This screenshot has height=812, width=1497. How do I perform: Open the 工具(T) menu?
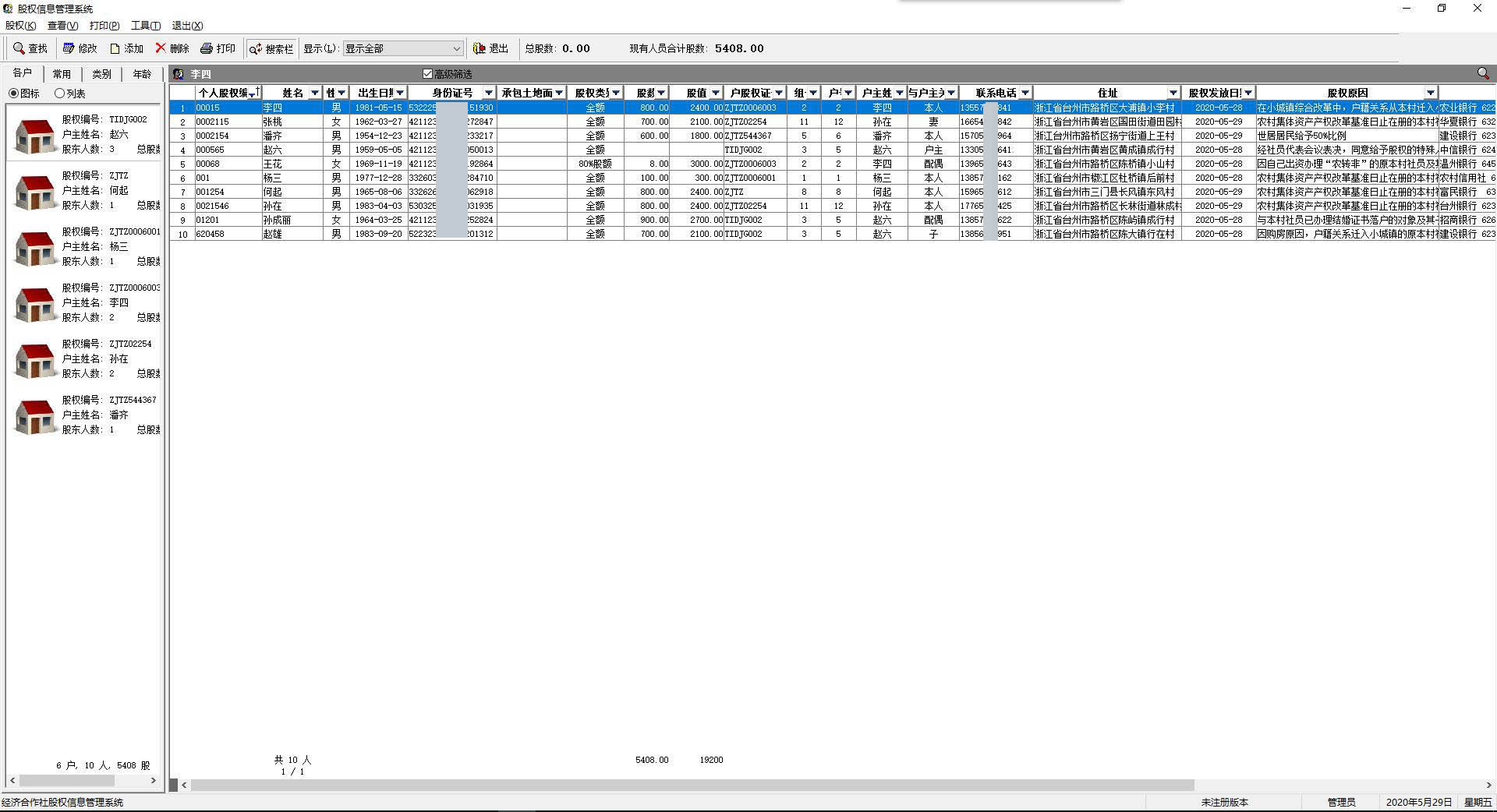pyautogui.click(x=145, y=26)
